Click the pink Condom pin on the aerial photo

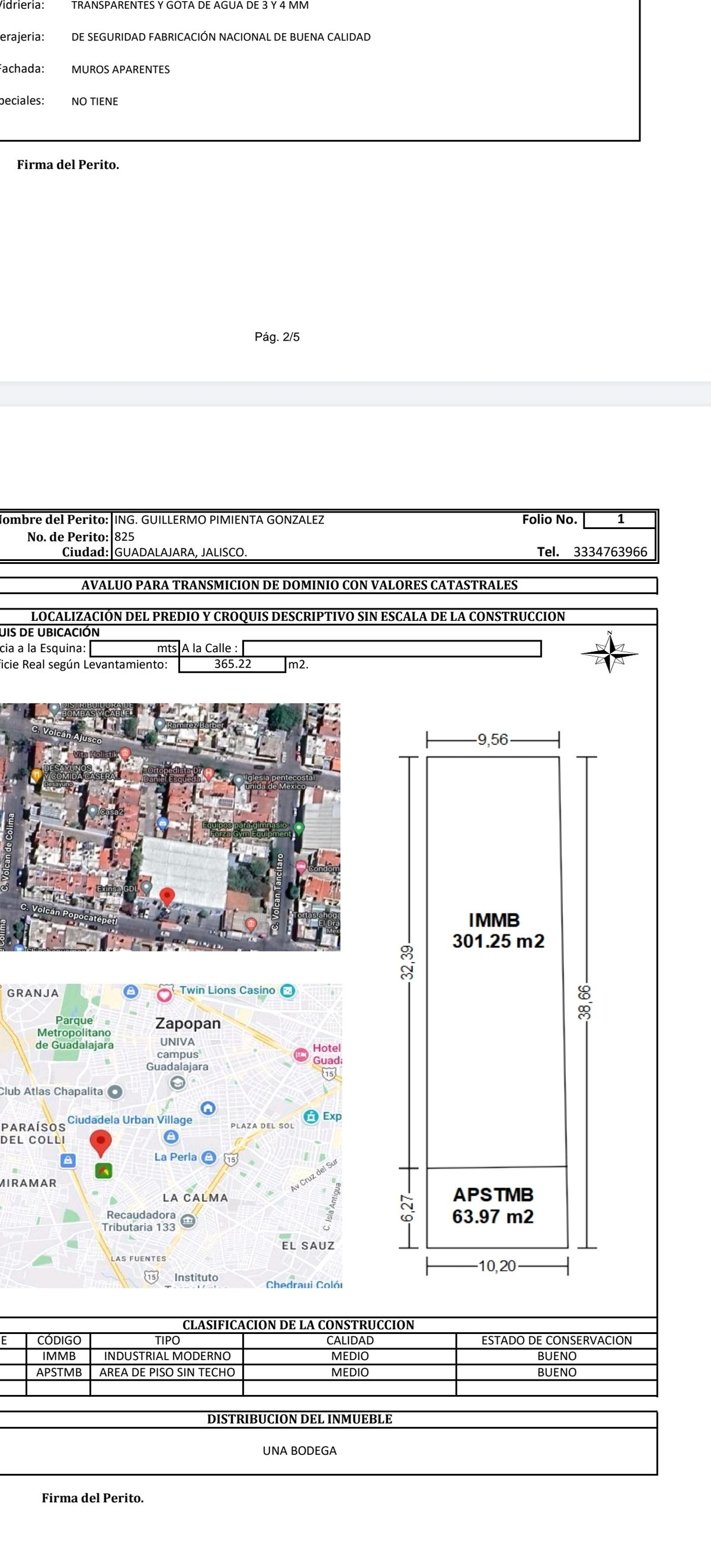click(x=302, y=866)
